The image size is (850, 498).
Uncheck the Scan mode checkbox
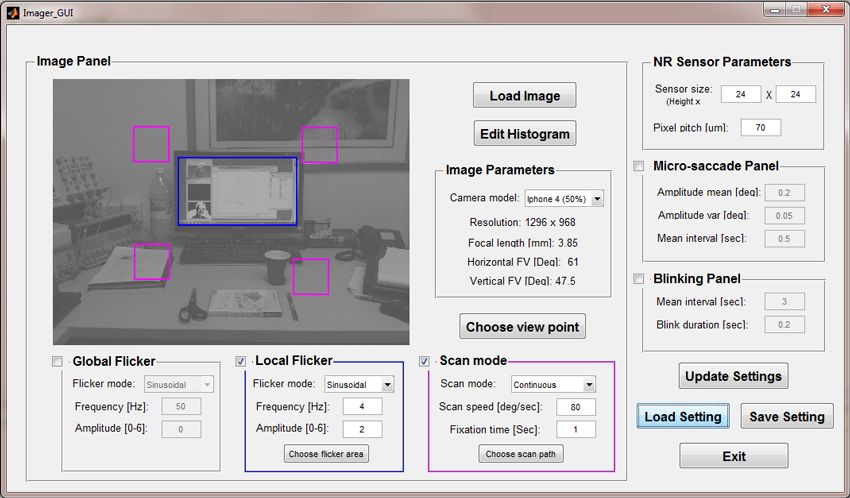(425, 361)
